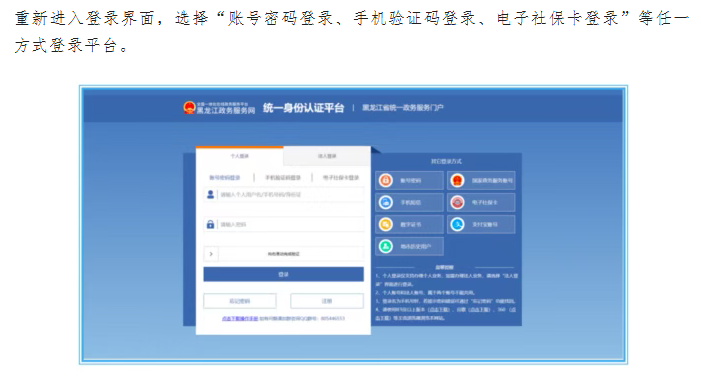
Task: Click the slider verification arrow handle
Action: pyautogui.click(x=211, y=254)
